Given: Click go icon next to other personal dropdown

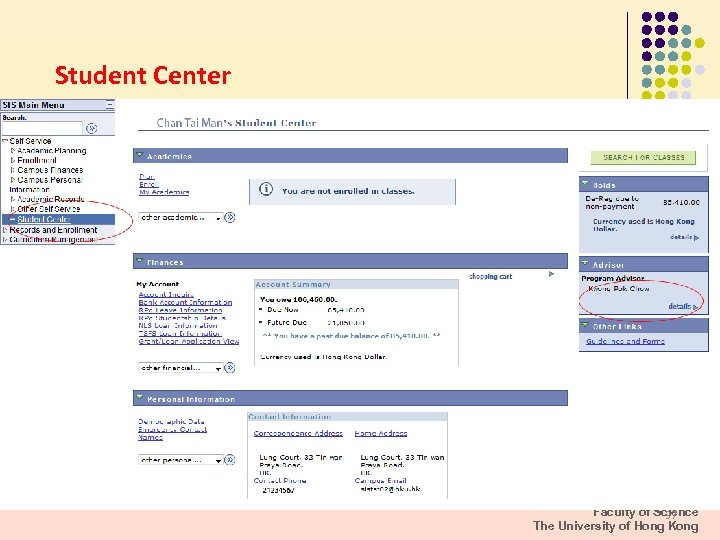Looking at the screenshot, I should [230, 460].
